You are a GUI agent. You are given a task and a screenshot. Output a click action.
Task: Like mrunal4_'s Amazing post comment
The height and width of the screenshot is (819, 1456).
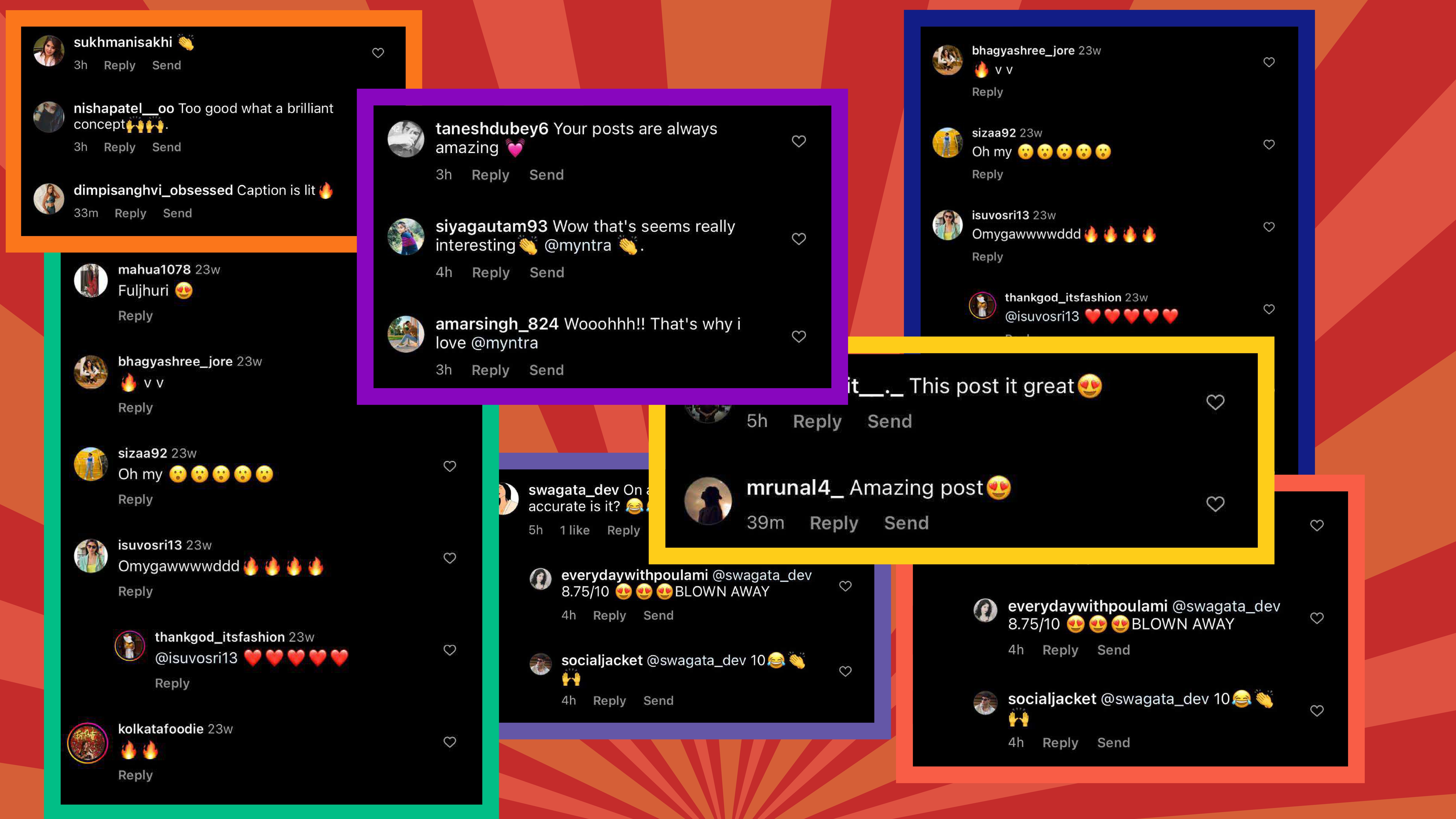tap(1215, 504)
